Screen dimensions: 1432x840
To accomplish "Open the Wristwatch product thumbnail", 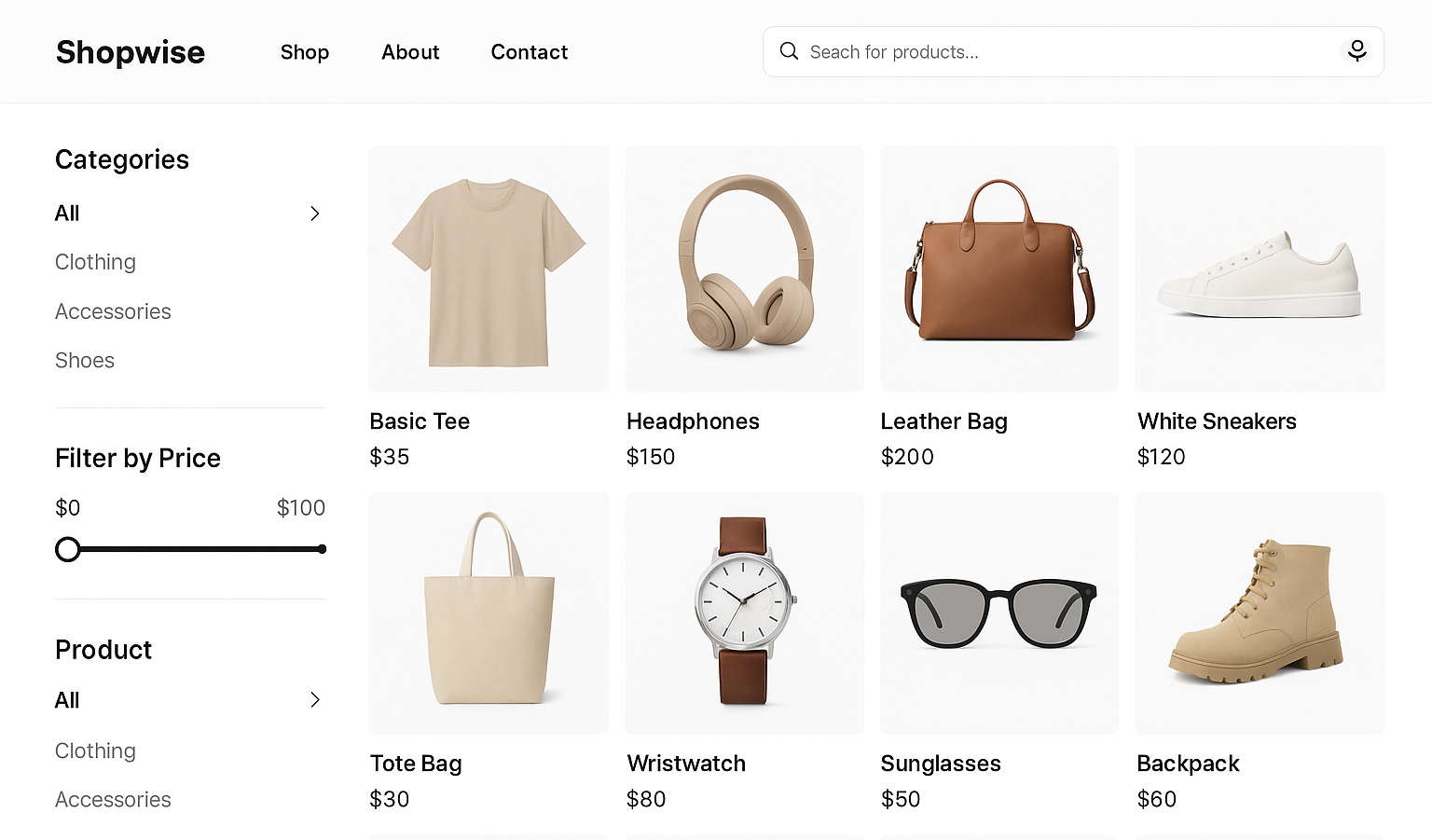I will pyautogui.click(x=744, y=613).
